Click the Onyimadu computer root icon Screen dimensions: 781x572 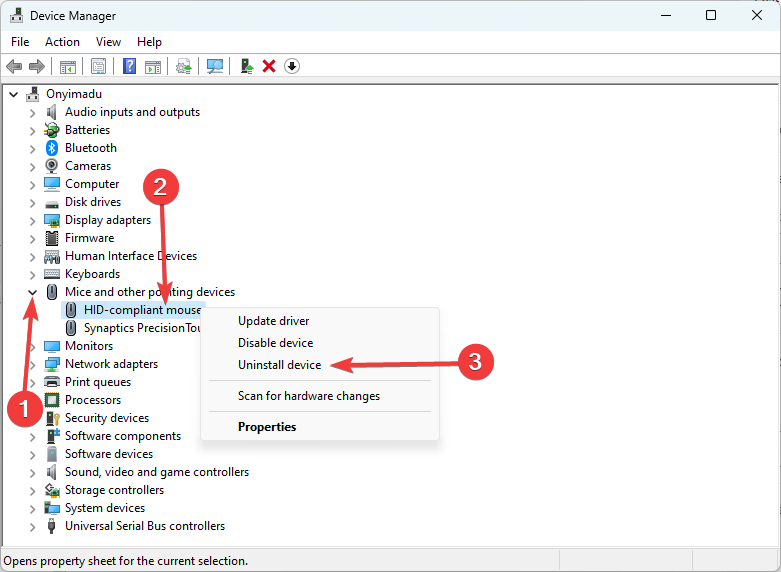[x=33, y=94]
